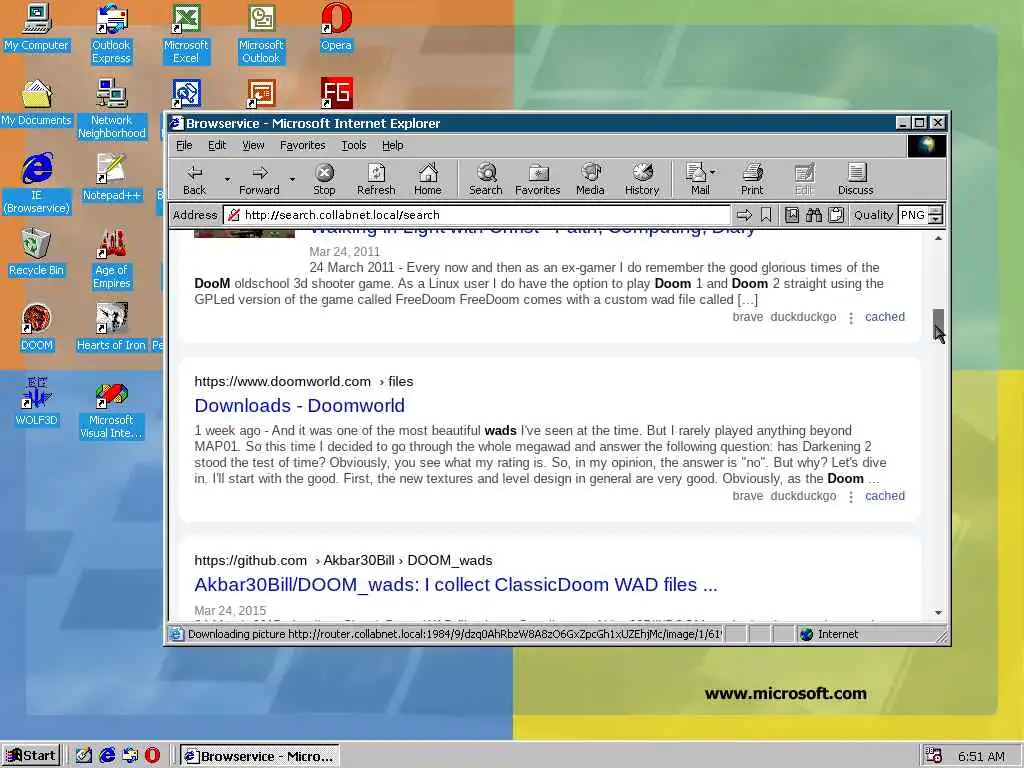The width and height of the screenshot is (1024, 768).
Task: Click the vertical scrollbar up arrow
Action: tap(938, 238)
